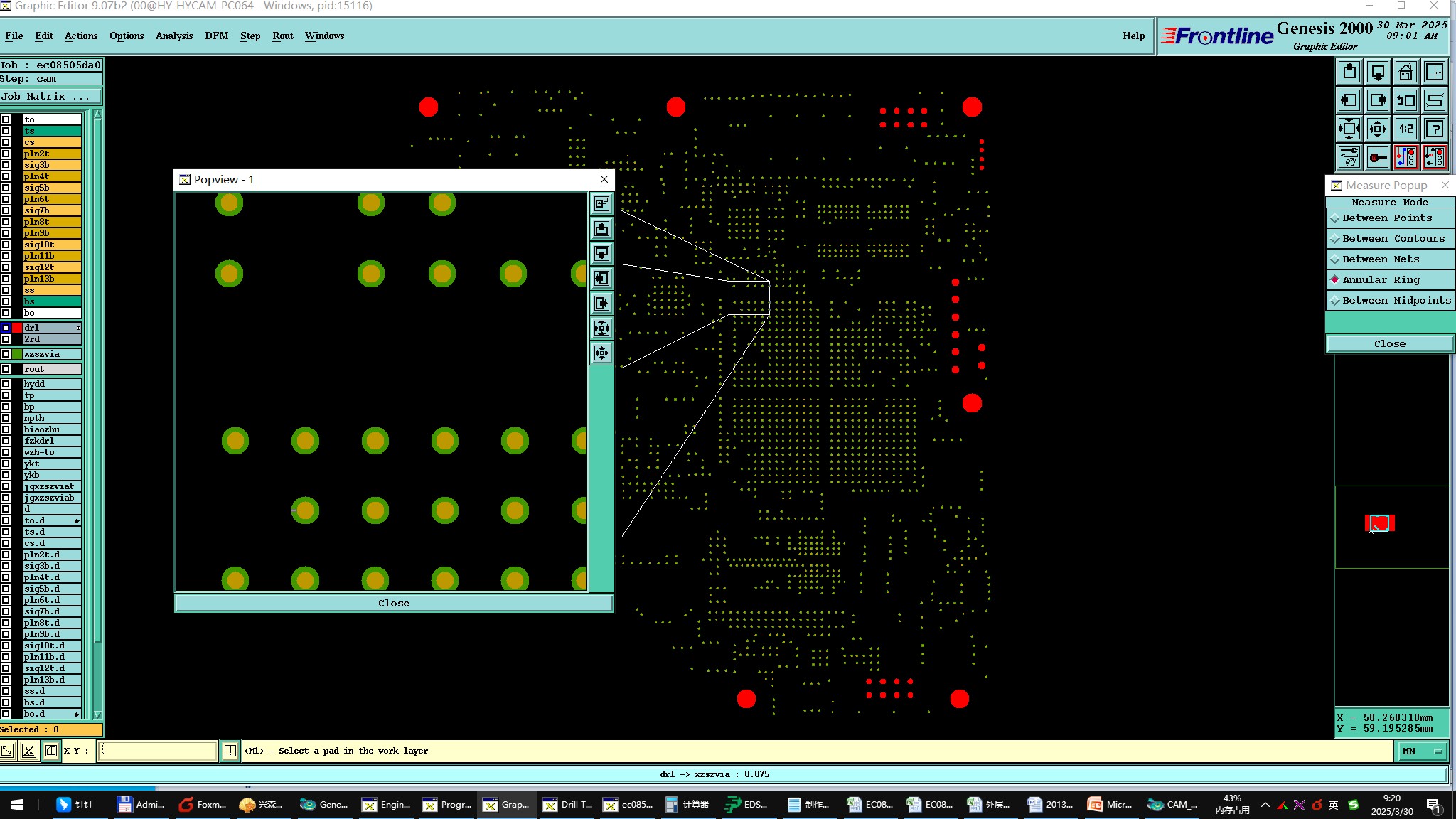Image resolution: width=1456 pixels, height=819 pixels.
Task: Show hidden system tray icons chevron
Action: (x=1265, y=805)
